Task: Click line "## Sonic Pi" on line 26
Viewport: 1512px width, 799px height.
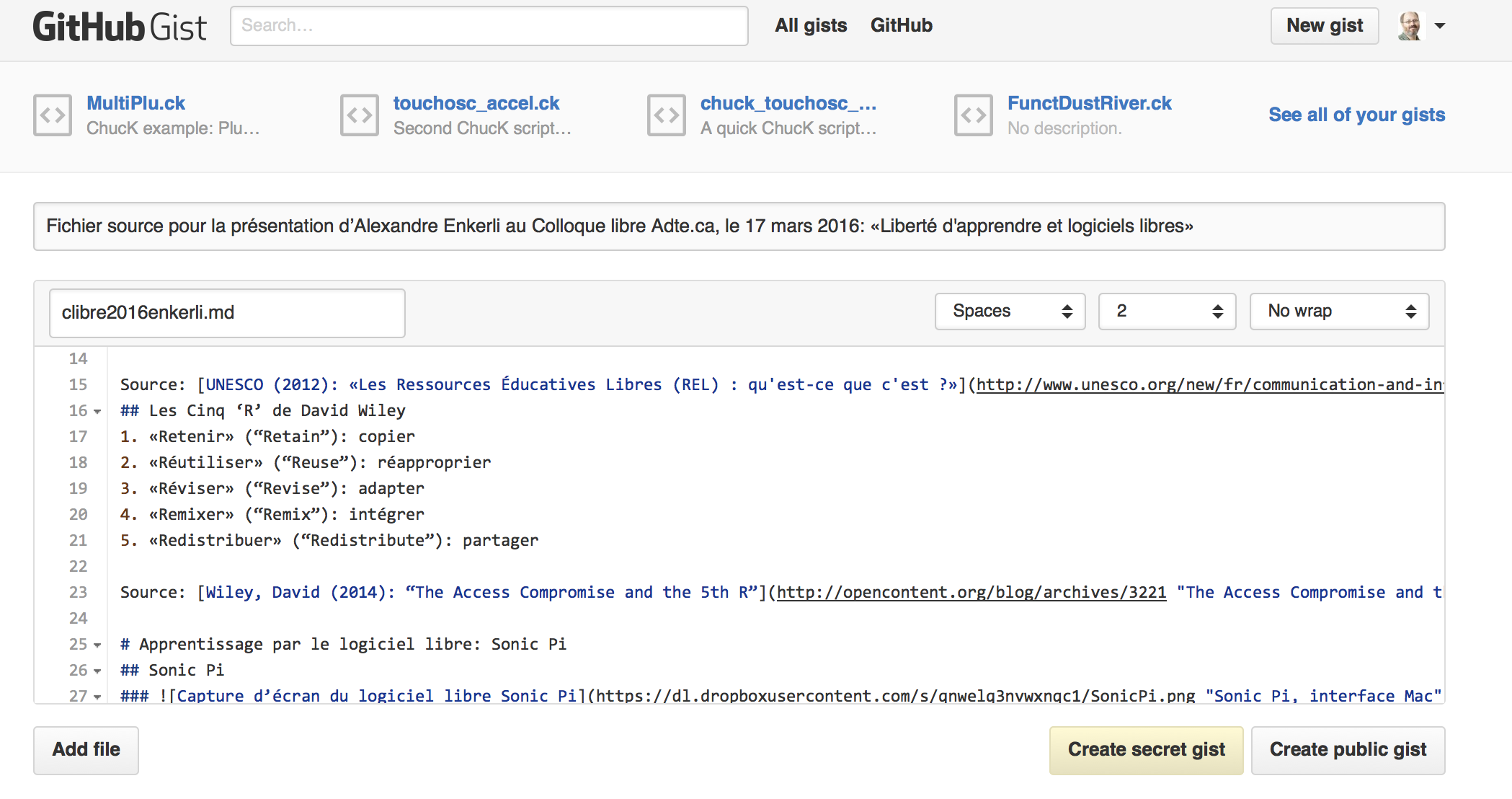Action: pyautogui.click(x=172, y=671)
